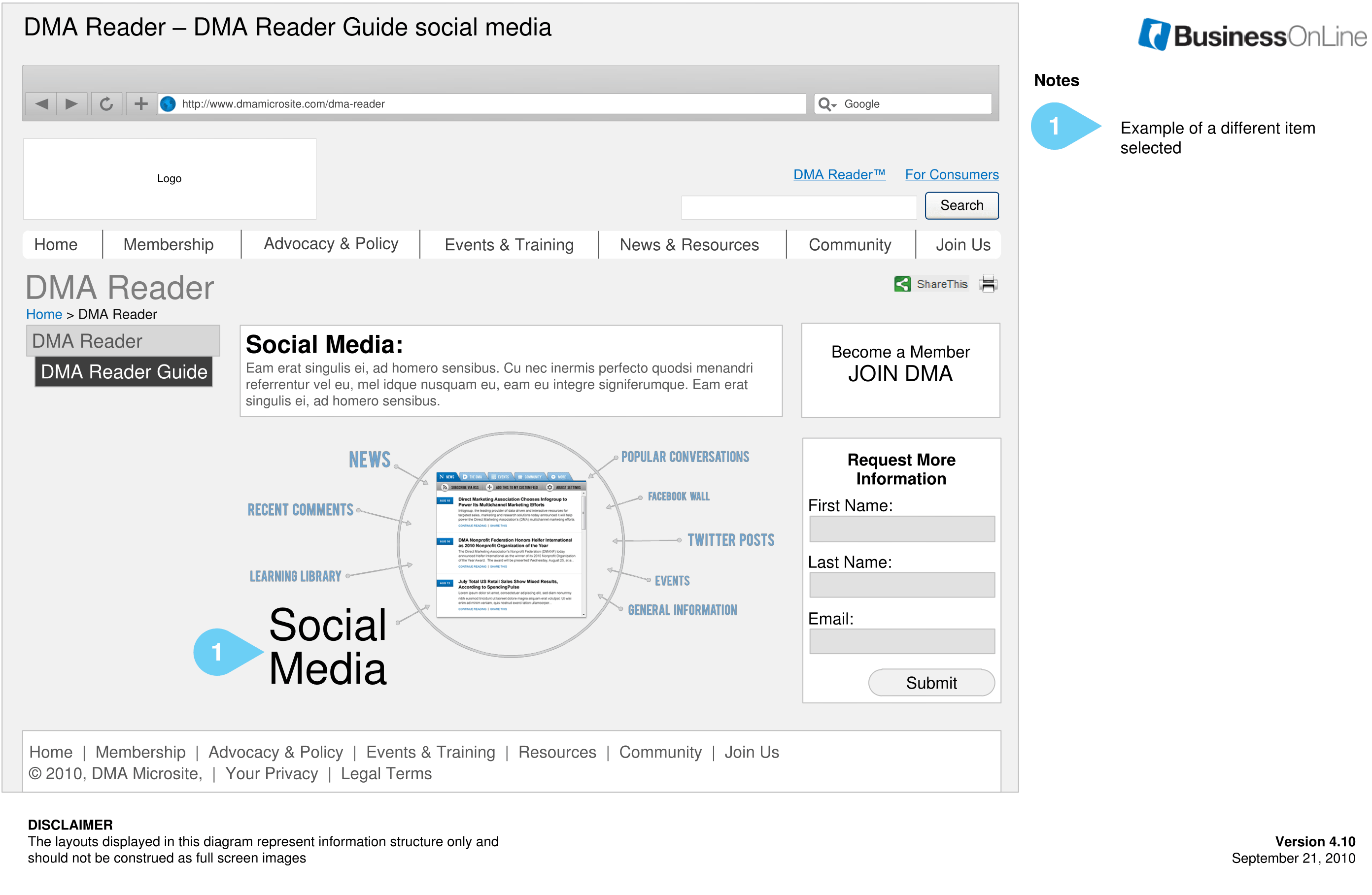1372x895 pixels.
Task: Select NEWS label in the diagram
Action: tap(370, 460)
